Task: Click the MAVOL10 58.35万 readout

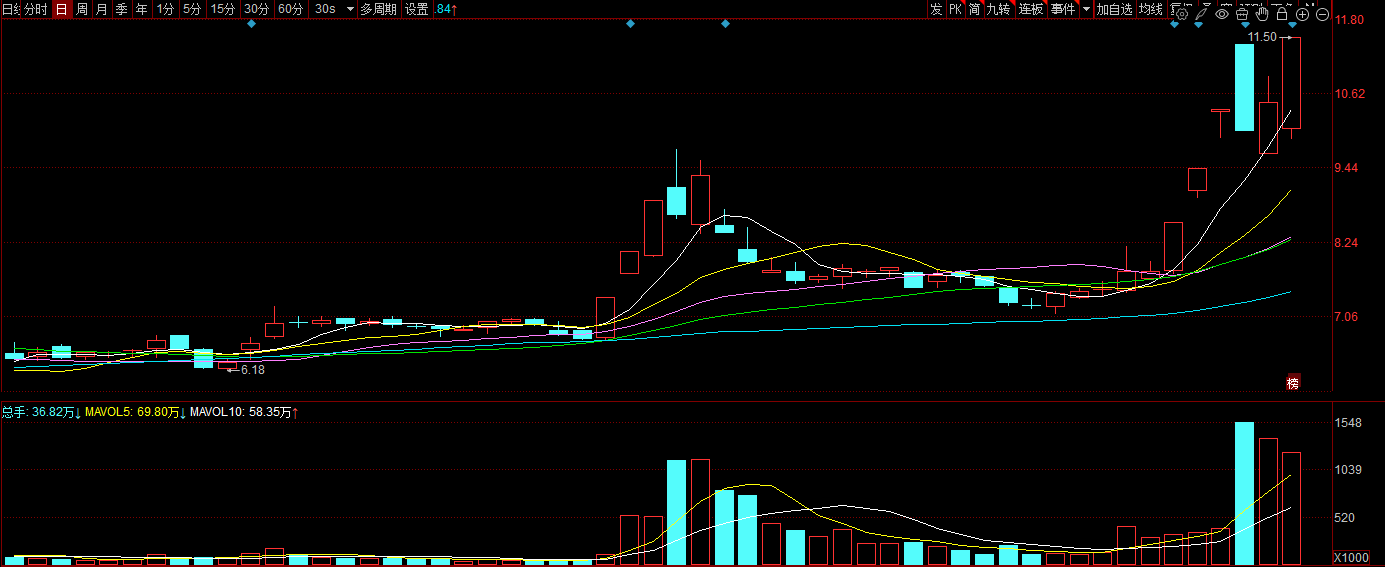Action: click(245, 412)
